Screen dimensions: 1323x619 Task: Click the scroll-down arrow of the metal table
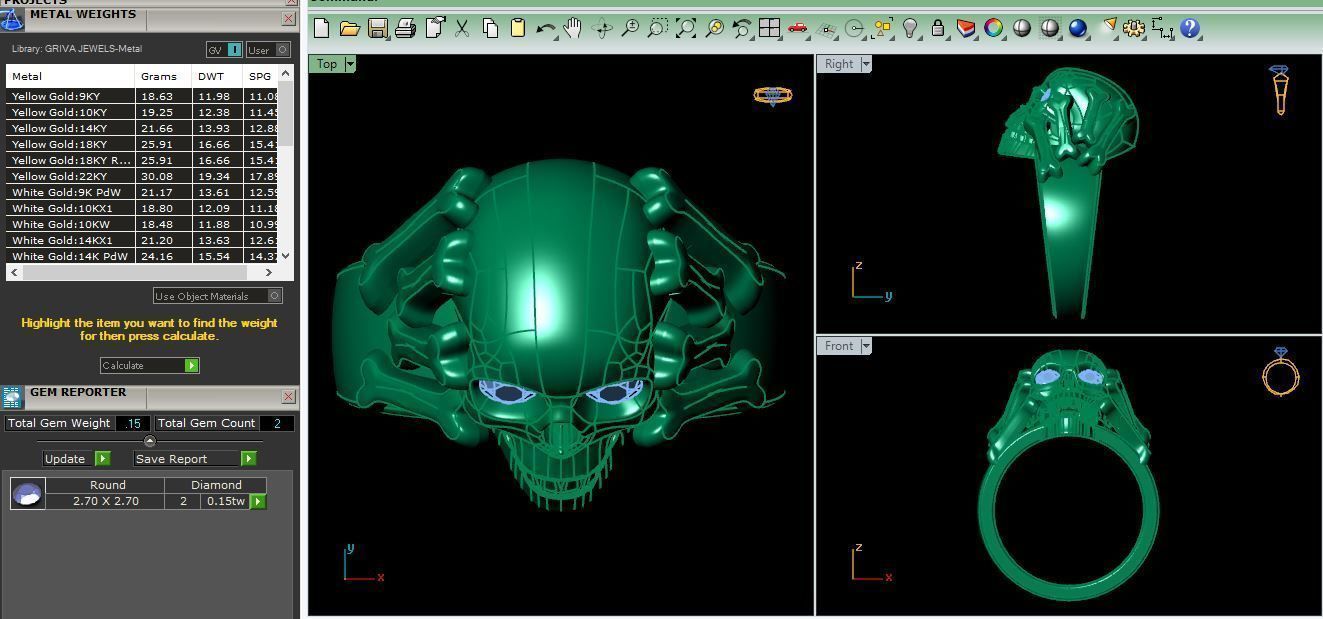pyautogui.click(x=286, y=256)
